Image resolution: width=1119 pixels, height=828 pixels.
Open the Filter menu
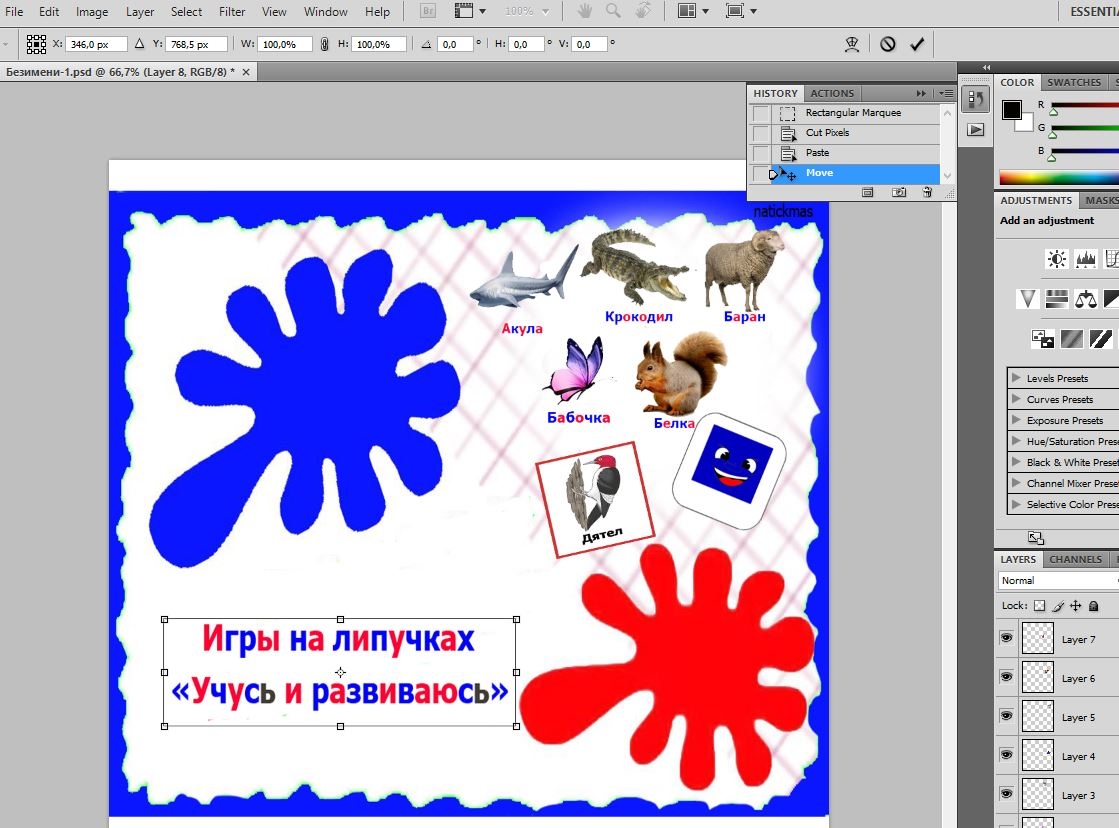pyautogui.click(x=232, y=11)
